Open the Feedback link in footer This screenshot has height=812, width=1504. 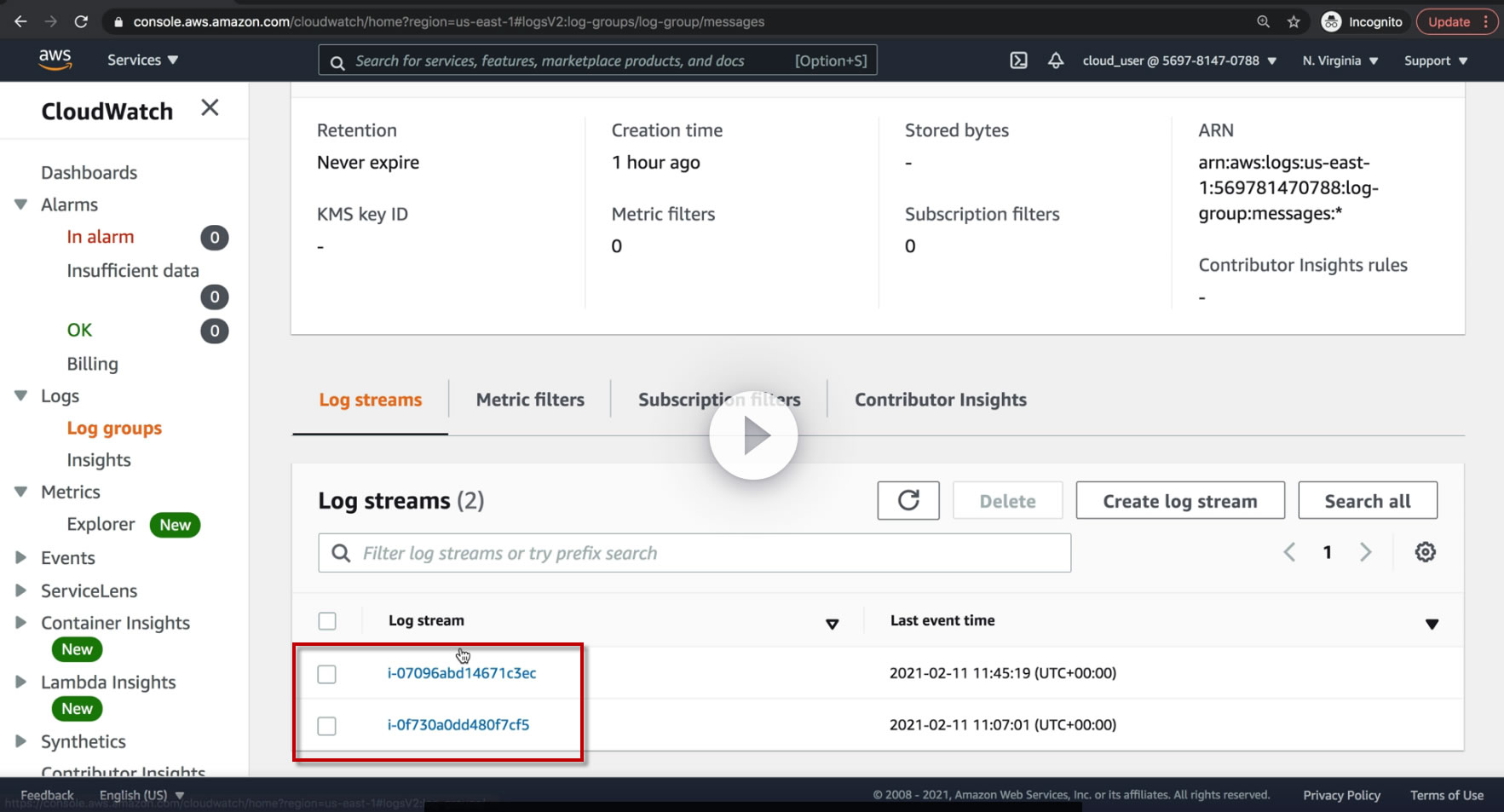click(x=47, y=795)
